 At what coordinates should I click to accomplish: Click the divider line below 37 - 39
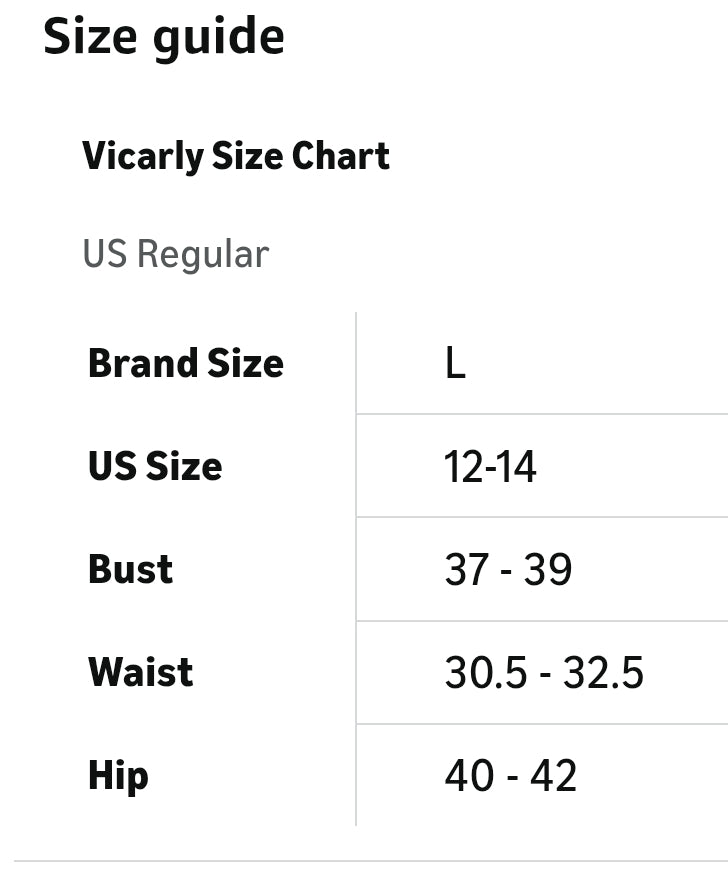(x=541, y=621)
